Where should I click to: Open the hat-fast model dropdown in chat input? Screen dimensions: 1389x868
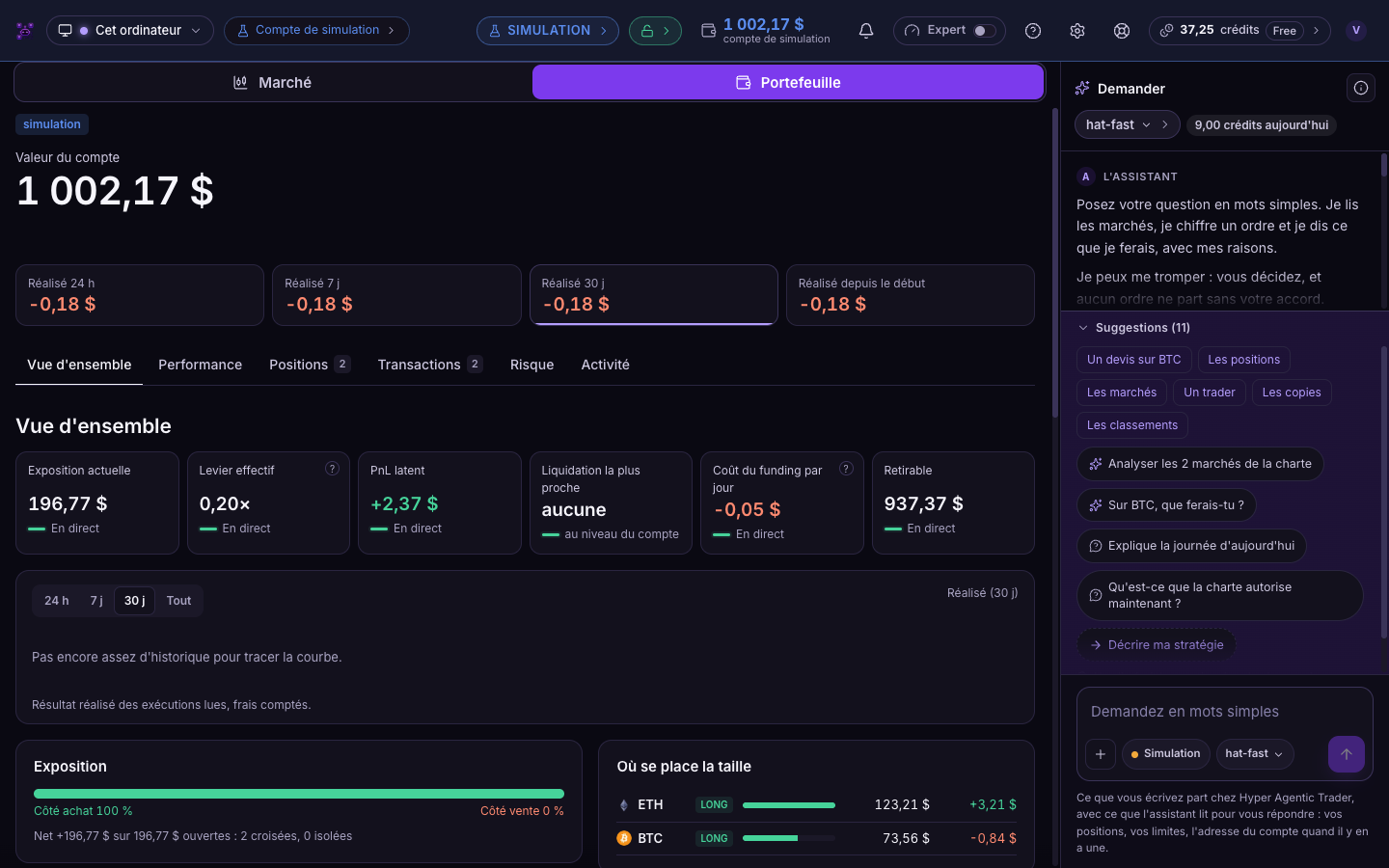[1254, 754]
